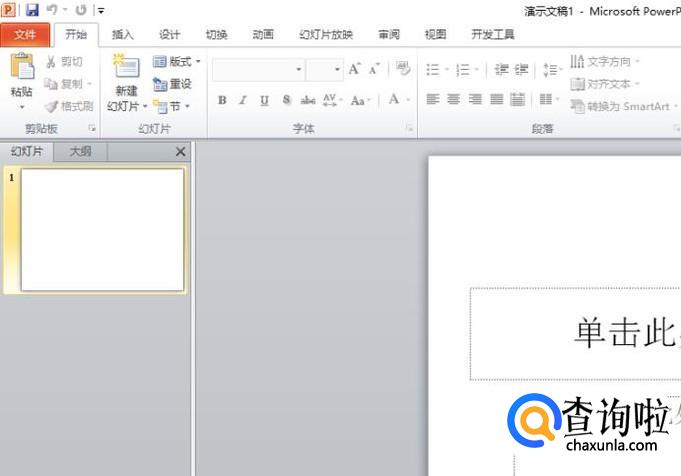
Task: Toggle italic formatting
Action: tap(242, 100)
